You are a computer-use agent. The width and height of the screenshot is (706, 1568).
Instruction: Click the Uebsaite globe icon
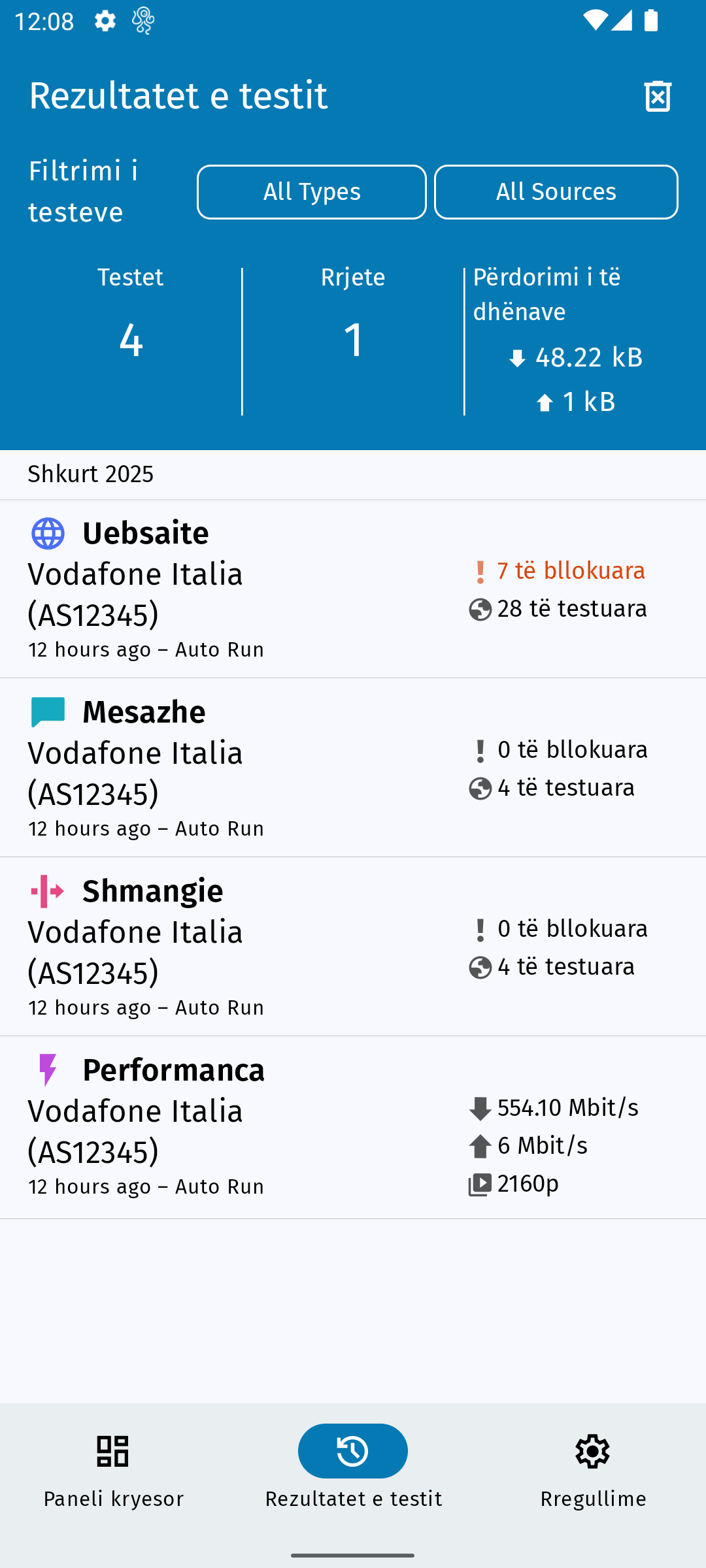pyautogui.click(x=48, y=534)
